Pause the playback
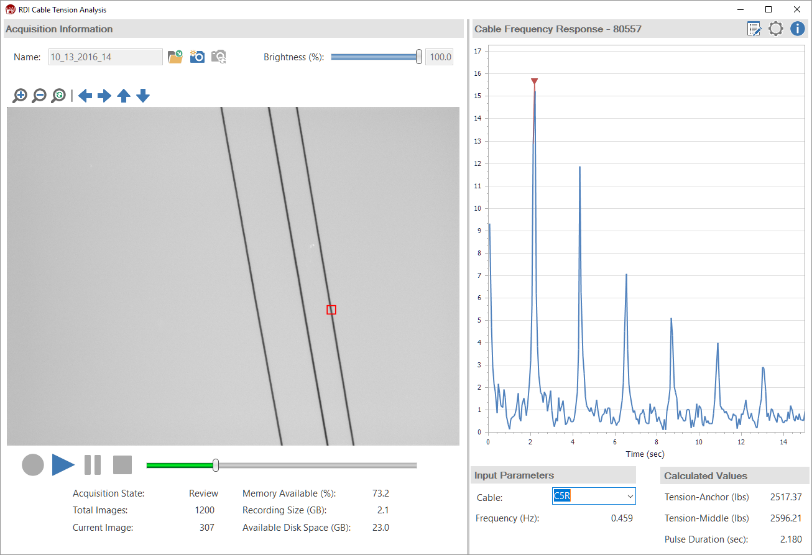812x555 pixels. [x=93, y=464]
